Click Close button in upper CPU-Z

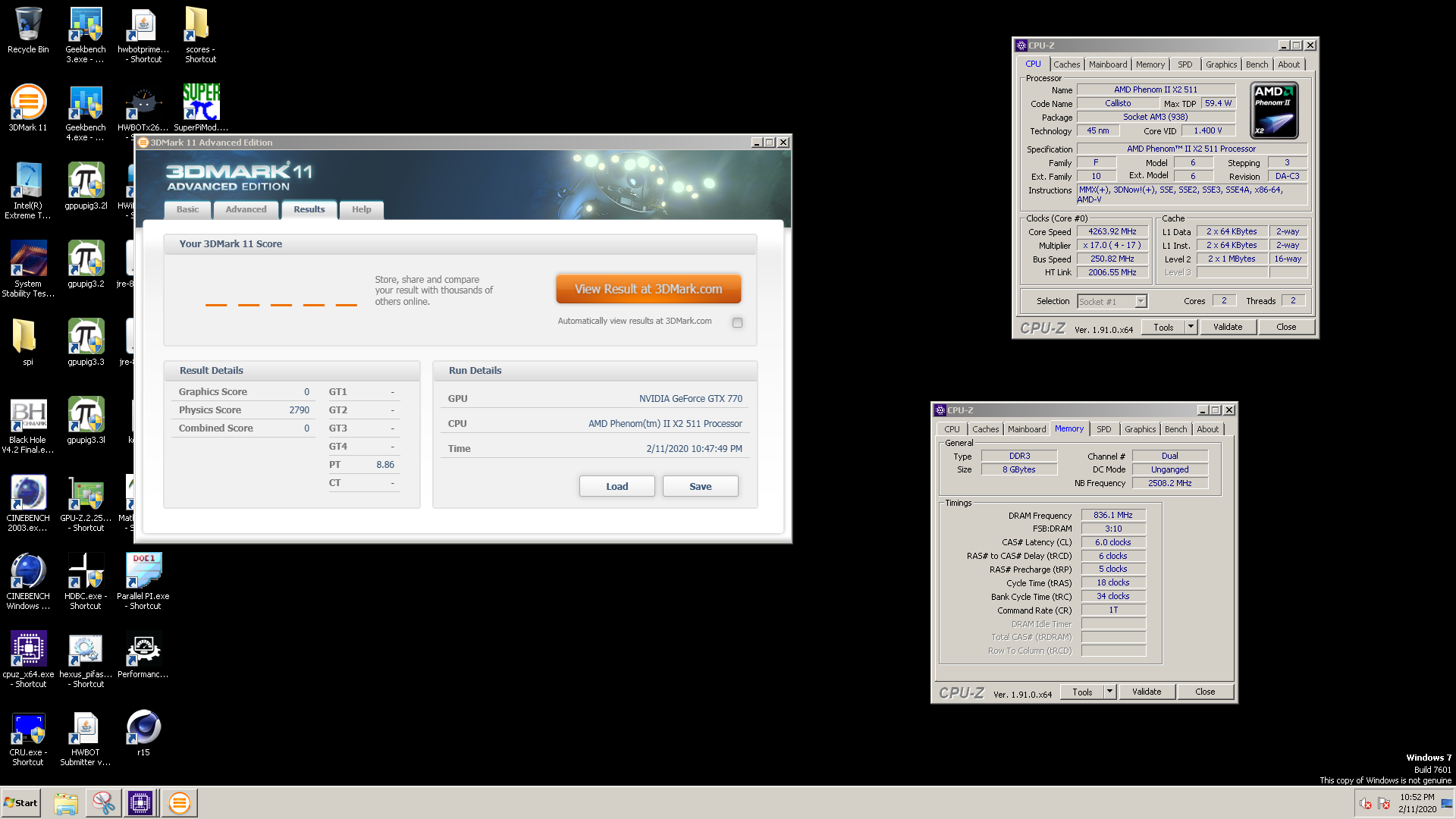pyautogui.click(x=1286, y=327)
